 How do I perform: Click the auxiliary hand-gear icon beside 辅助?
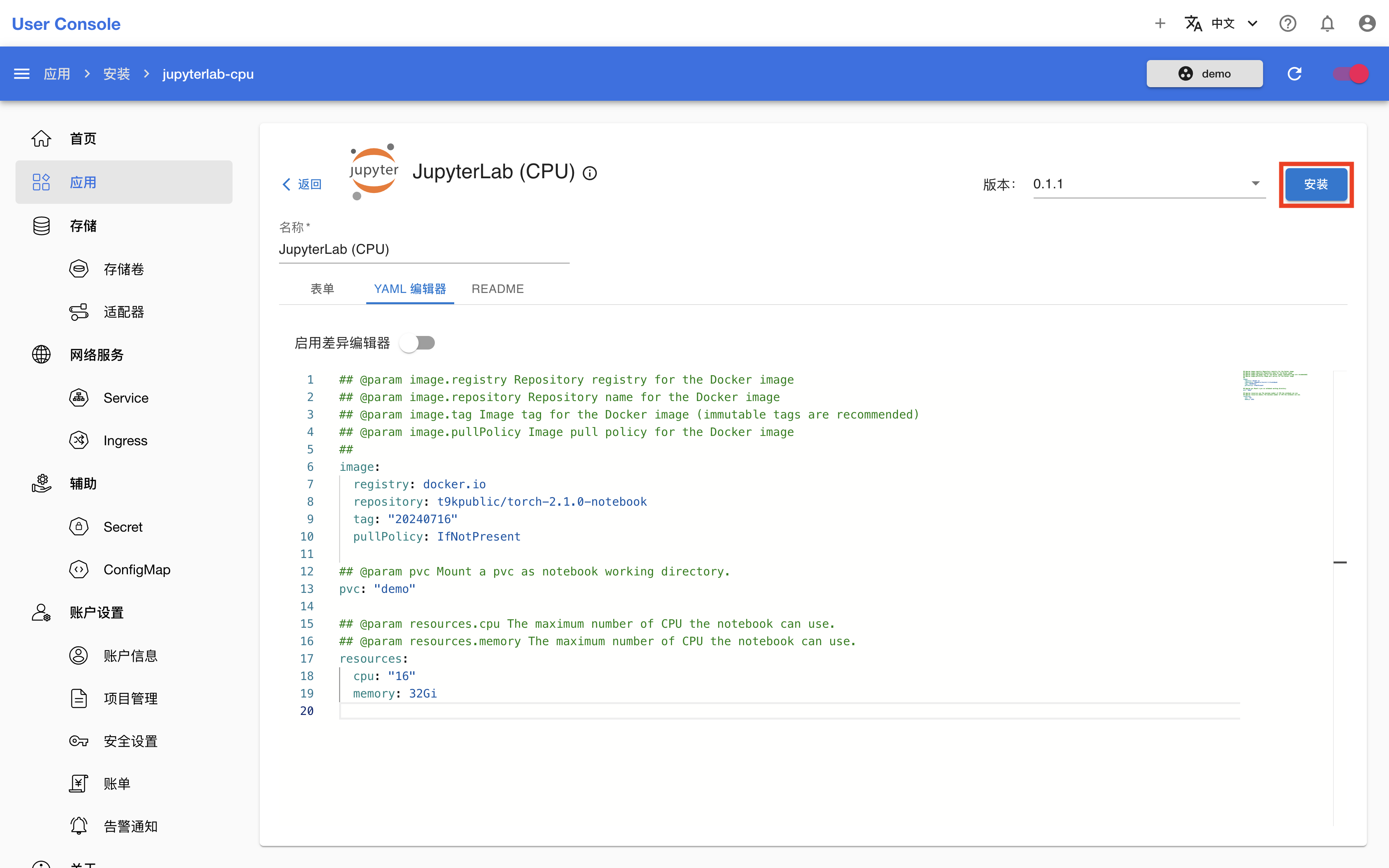(x=41, y=483)
